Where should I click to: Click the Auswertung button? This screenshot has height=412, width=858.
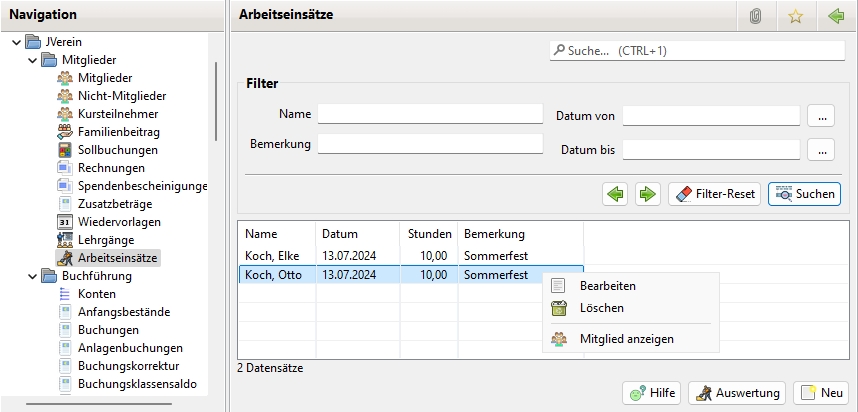(737, 393)
